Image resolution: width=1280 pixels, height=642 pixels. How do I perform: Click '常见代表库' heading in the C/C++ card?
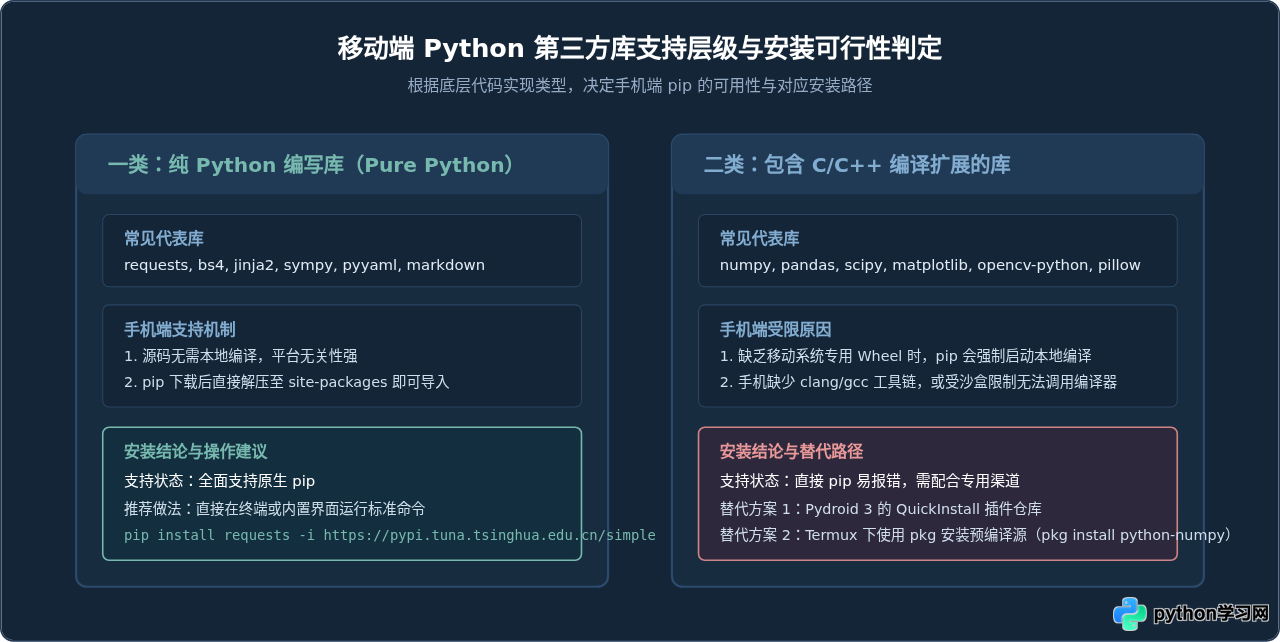click(760, 239)
